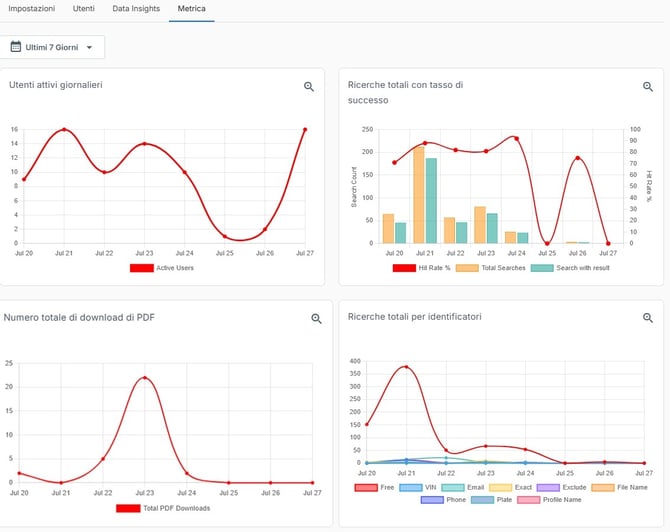Toggle the File Name series legend swatch

pos(603,488)
